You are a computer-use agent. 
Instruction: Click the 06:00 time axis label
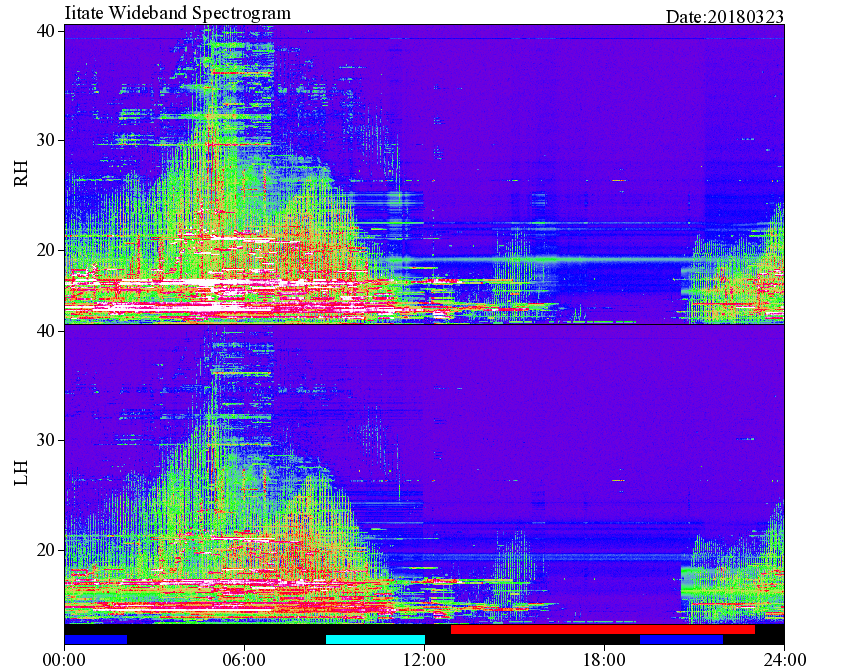[244, 660]
